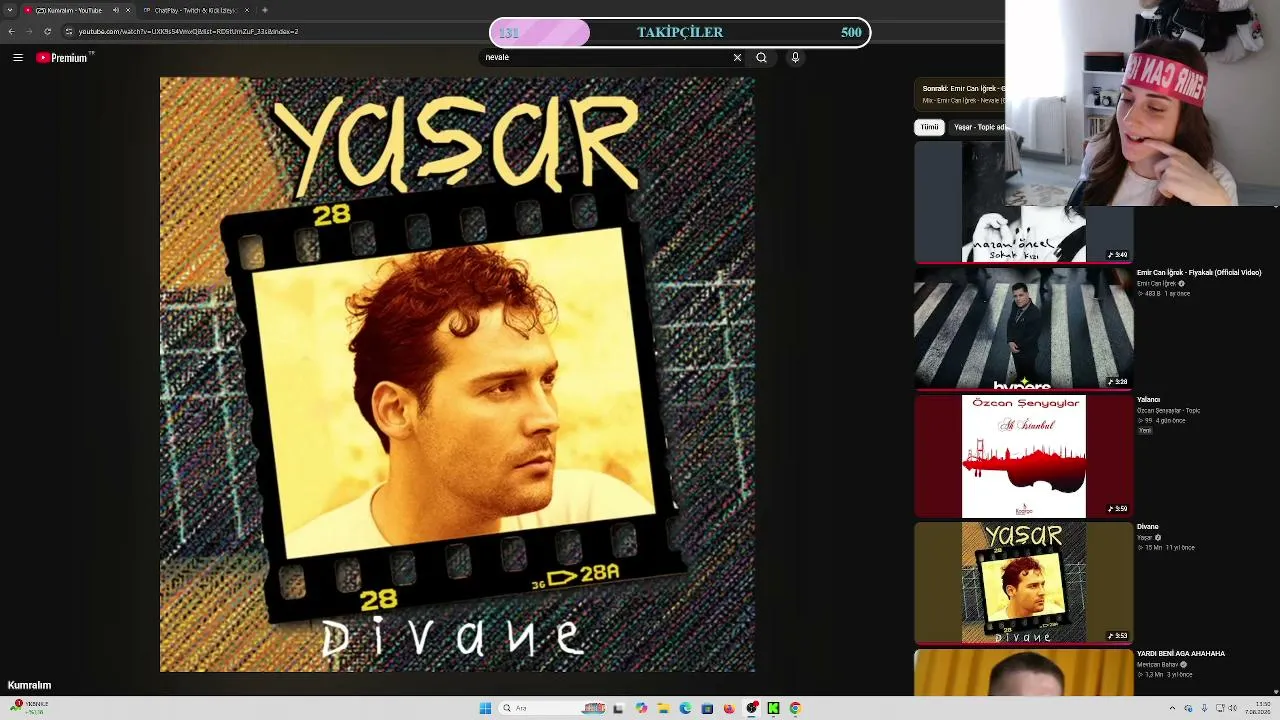Screen dimensions: 1280x720
Task: Visit Emir Can İğrek channel link
Action: [x=1154, y=284]
